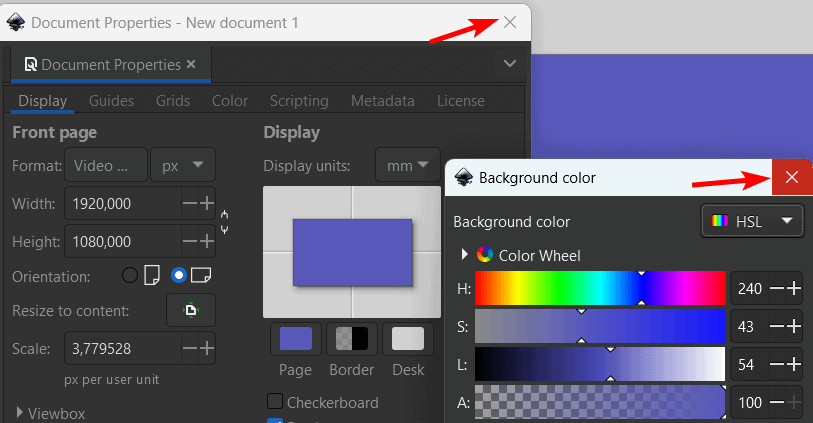
Task: Open the HSL color mode dropdown
Action: tap(752, 221)
